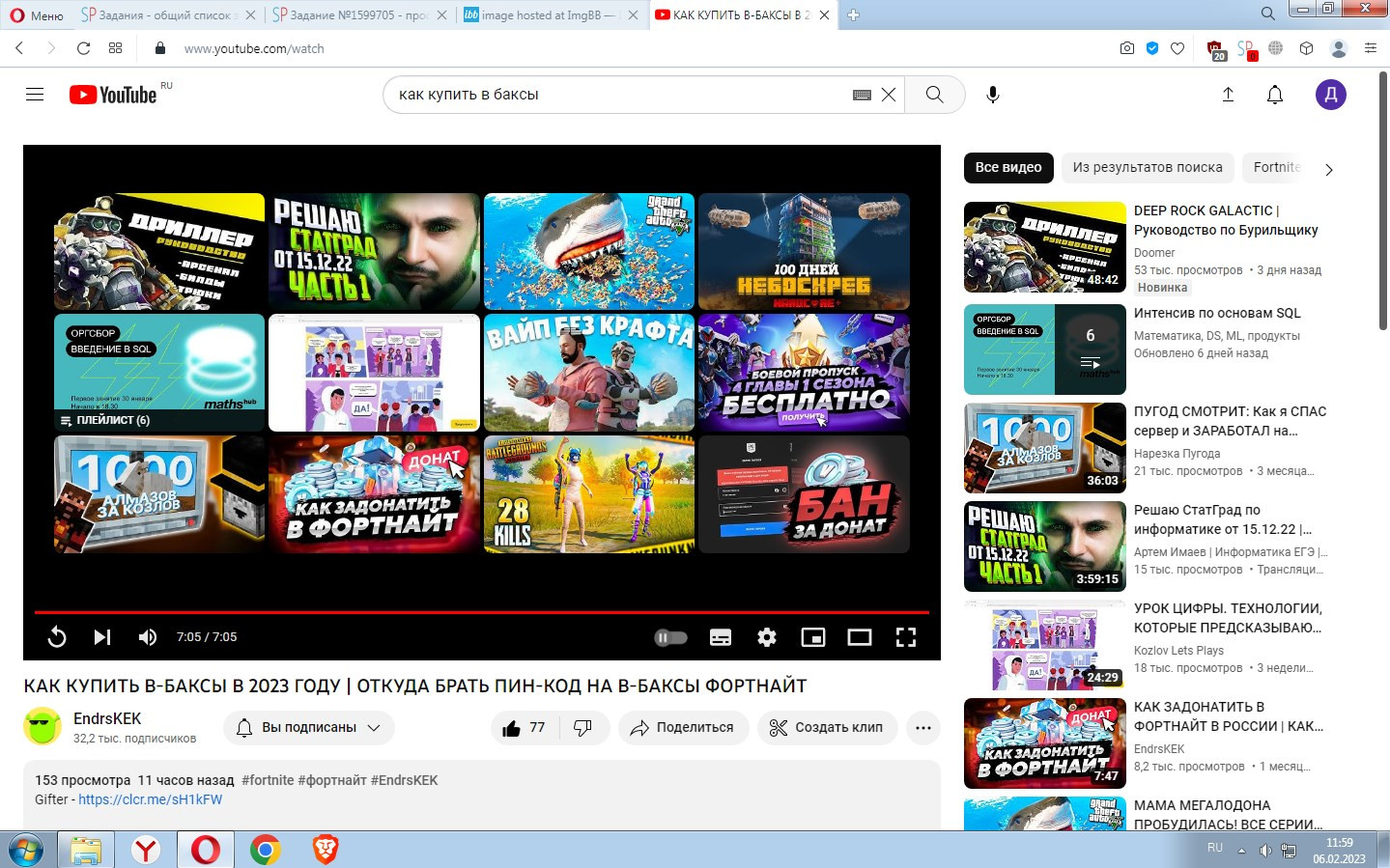The height and width of the screenshot is (868, 1390).
Task: Open EndrsKEK channel name link
Action: (x=107, y=718)
